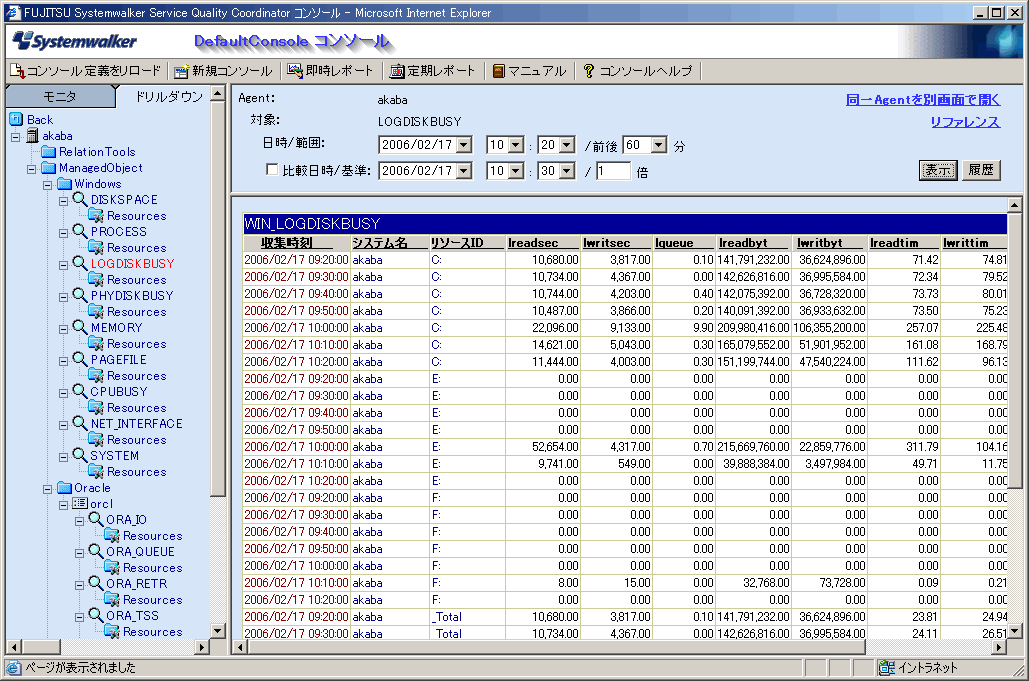Select the ORA_TSS tree item
The image size is (1029, 681).
[x=132, y=615]
